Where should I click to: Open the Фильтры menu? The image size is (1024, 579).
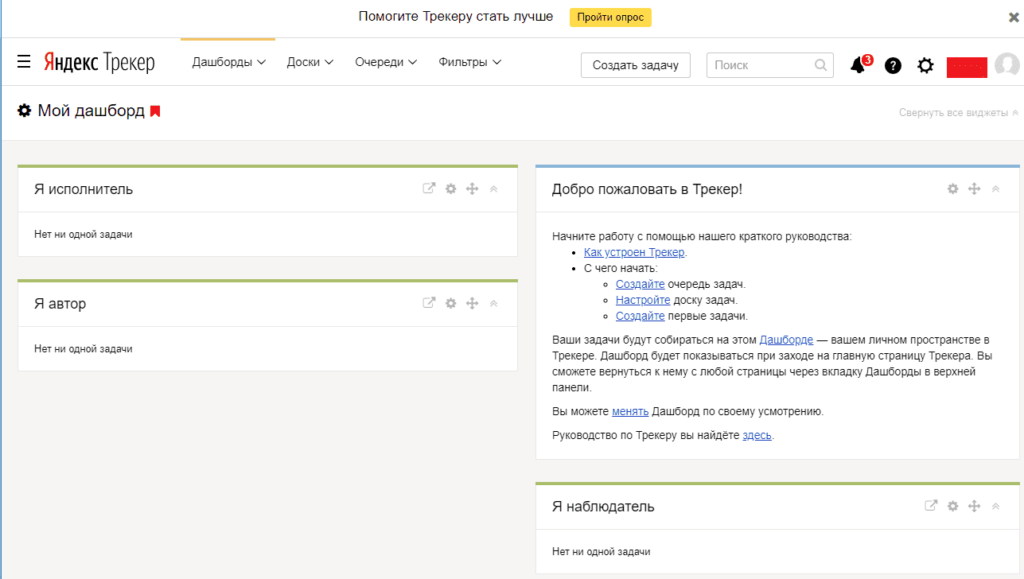[x=469, y=62]
